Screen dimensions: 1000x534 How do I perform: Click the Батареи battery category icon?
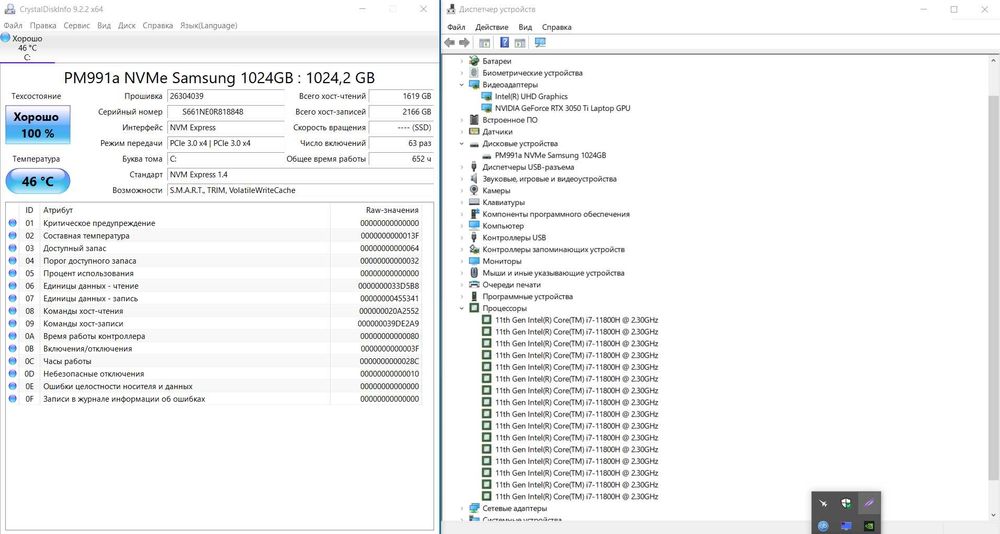[474, 61]
